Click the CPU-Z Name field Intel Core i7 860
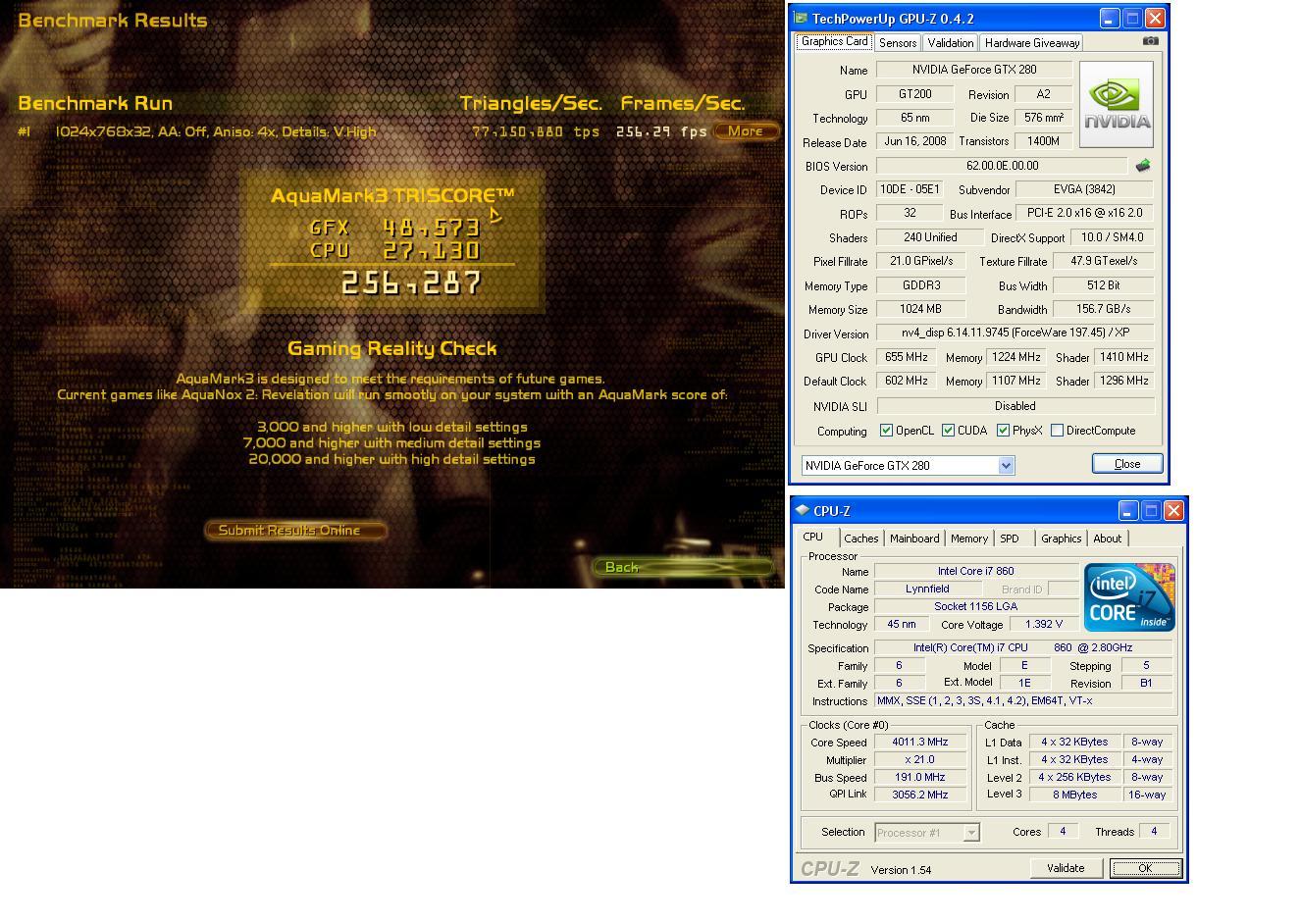The height and width of the screenshot is (924, 1301). 975,571
